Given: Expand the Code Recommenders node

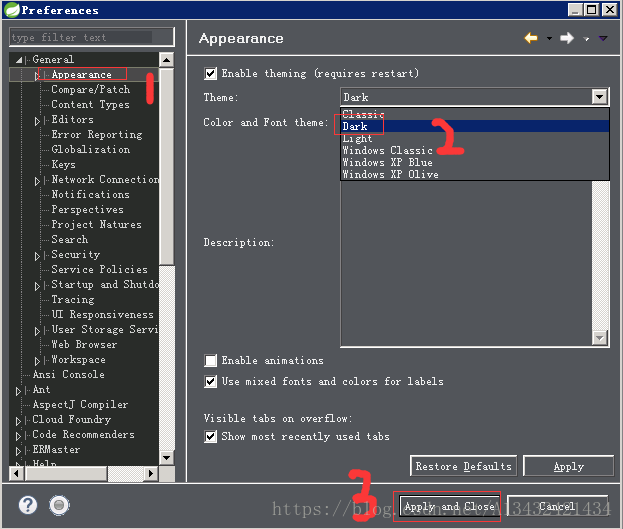Looking at the screenshot, I should (18, 436).
